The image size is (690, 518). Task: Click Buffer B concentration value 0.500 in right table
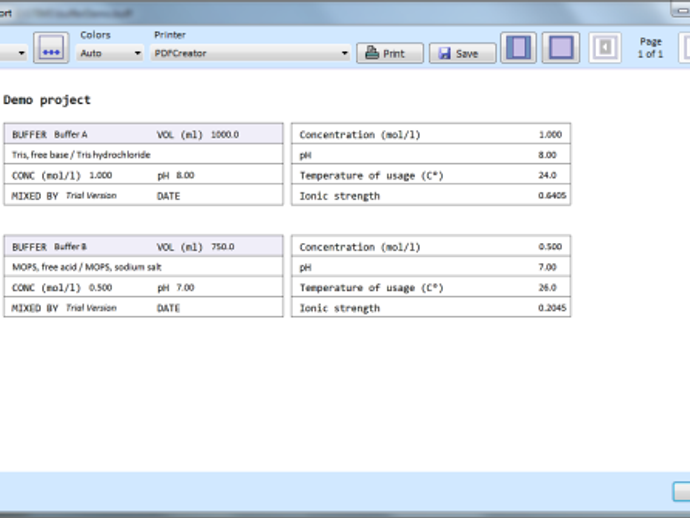(x=550, y=246)
